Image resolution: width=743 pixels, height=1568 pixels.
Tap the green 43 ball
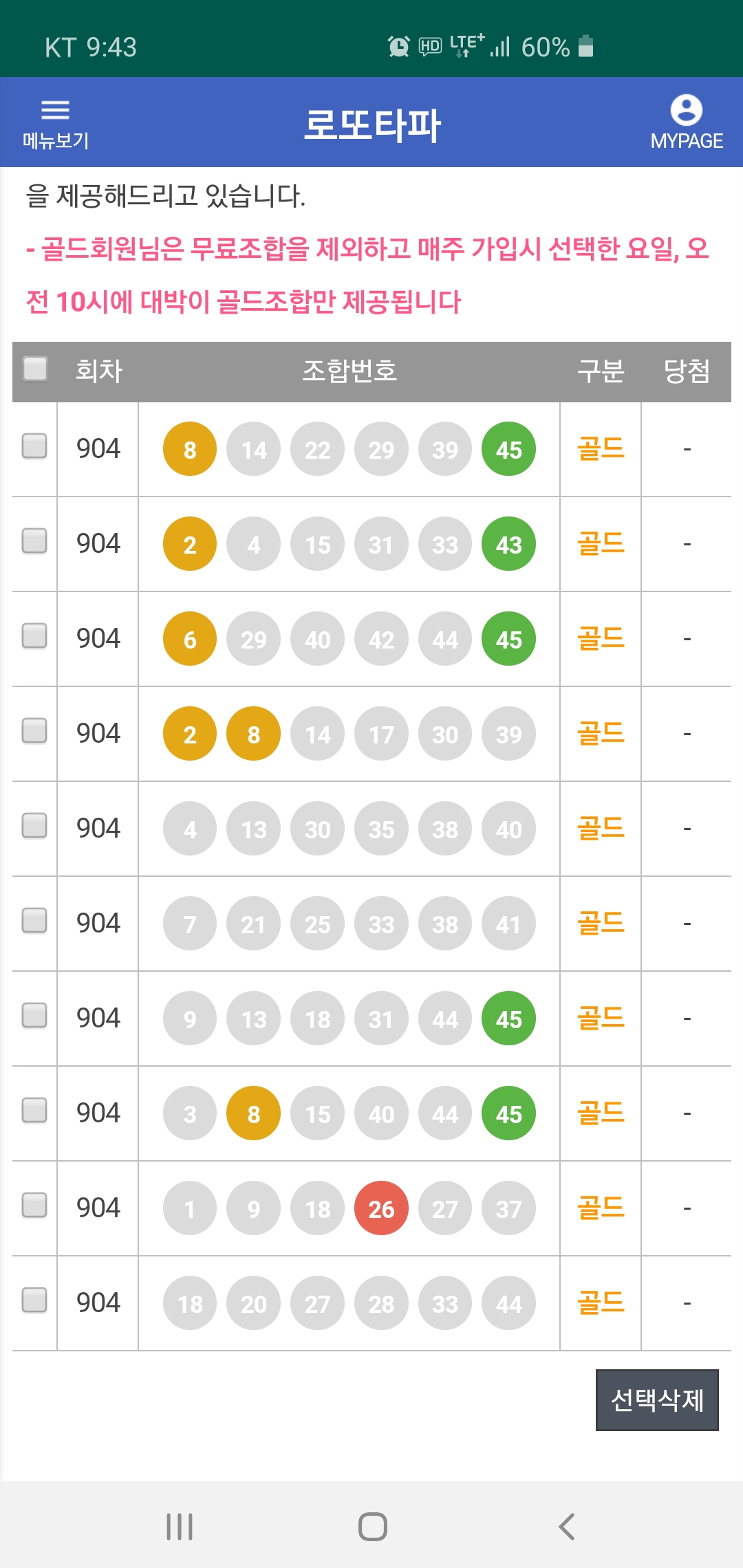(x=509, y=544)
